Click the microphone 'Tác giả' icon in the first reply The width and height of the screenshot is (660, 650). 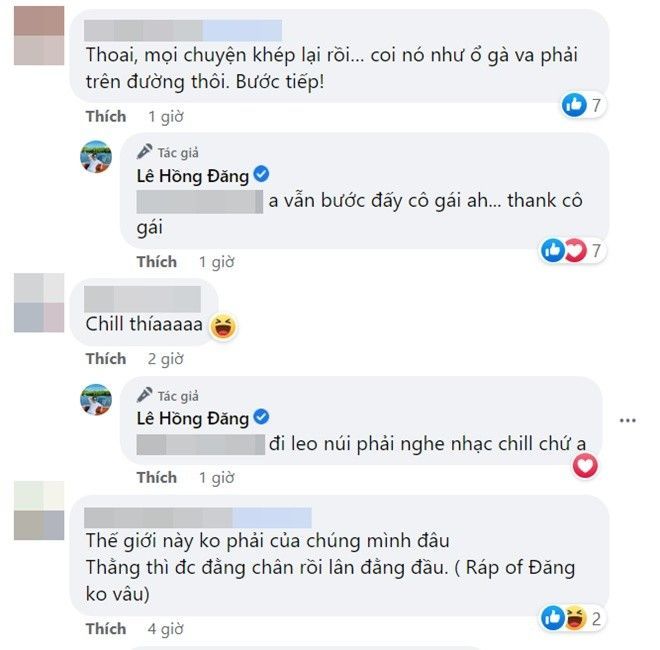145,152
